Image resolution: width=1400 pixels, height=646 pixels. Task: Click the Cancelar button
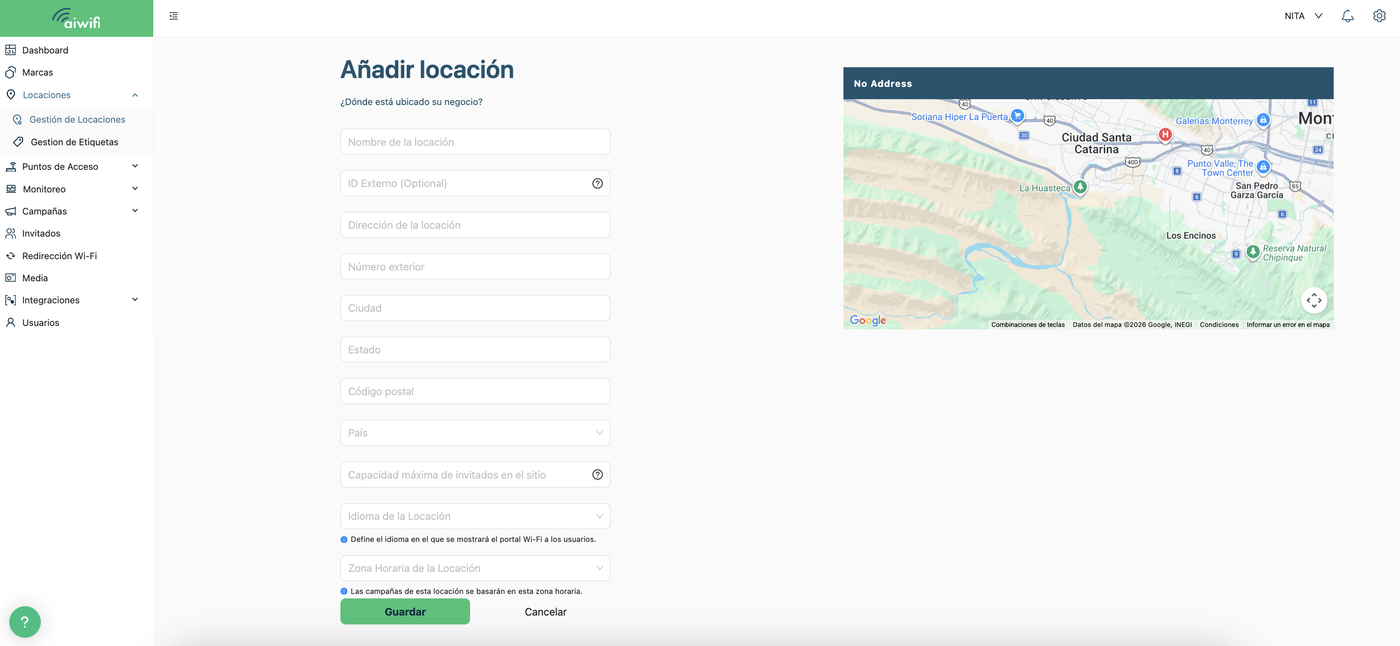(546, 612)
